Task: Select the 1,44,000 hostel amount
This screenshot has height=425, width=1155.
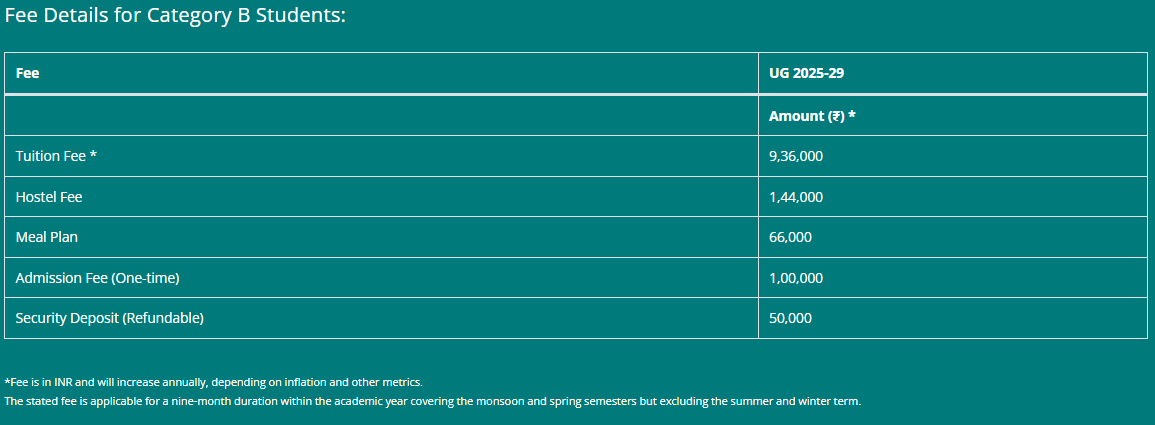Action: 796,197
